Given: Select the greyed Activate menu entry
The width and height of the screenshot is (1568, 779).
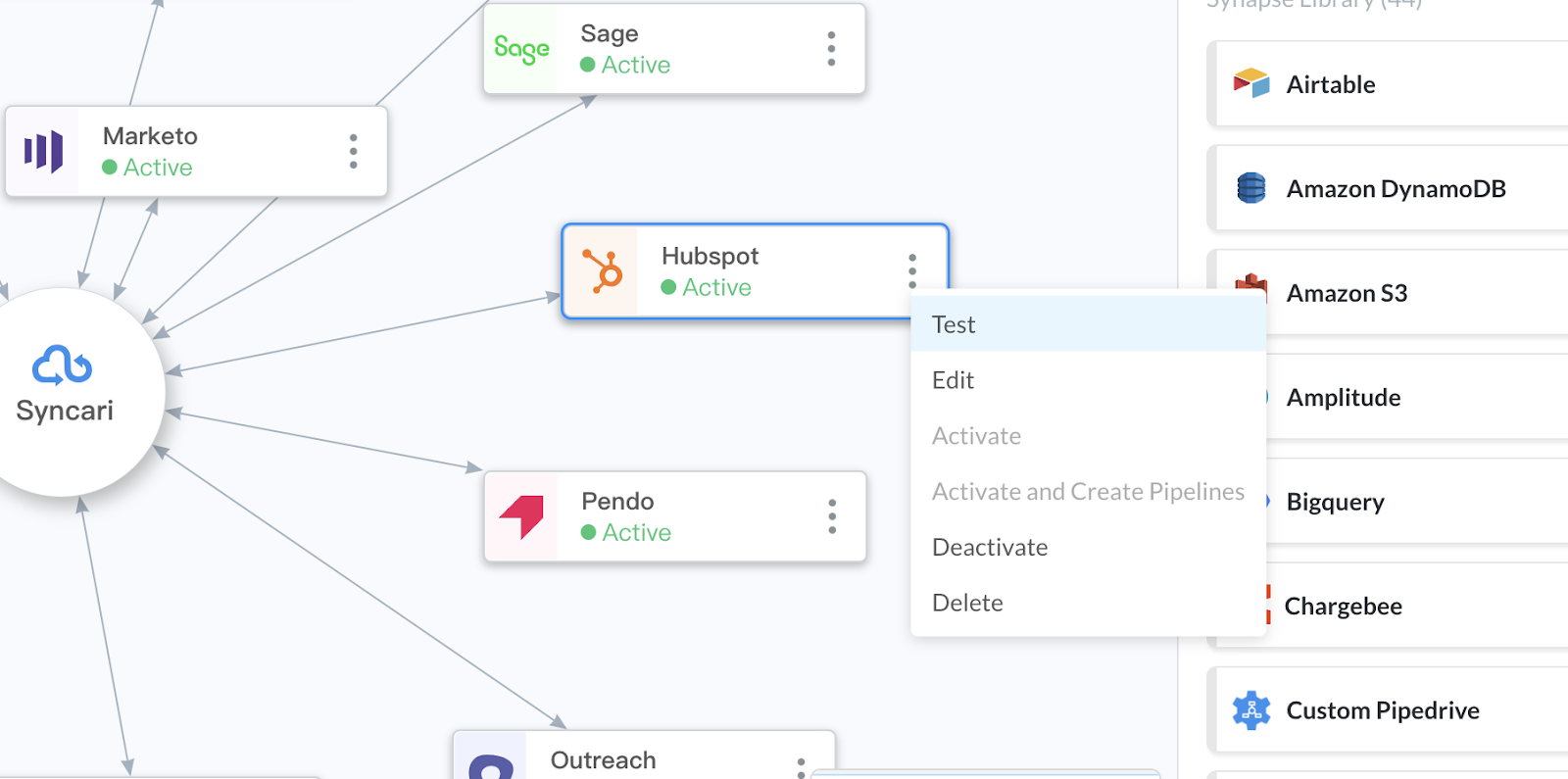Looking at the screenshot, I should click(x=1088, y=436).
